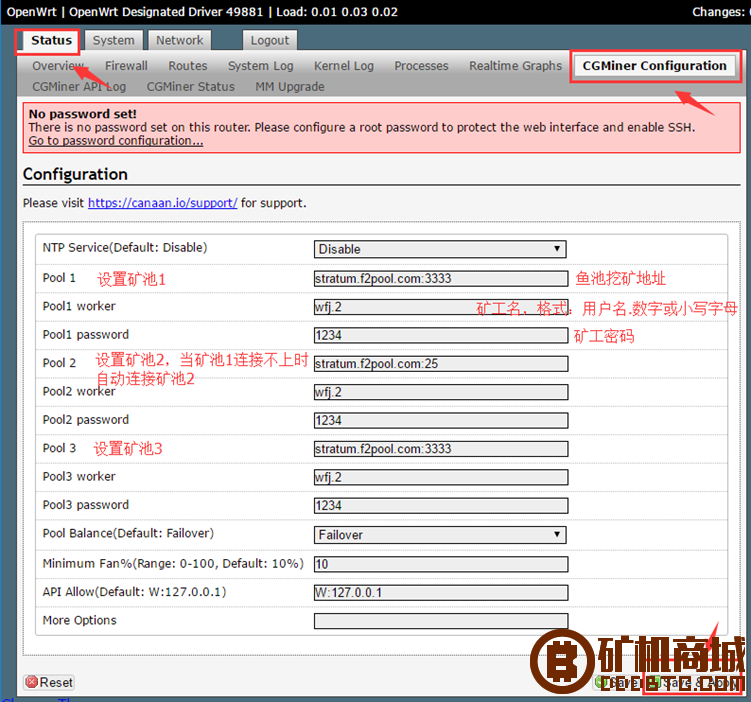Click the Configuration heading
Viewport: 751px width, 702px height.
click(75, 174)
